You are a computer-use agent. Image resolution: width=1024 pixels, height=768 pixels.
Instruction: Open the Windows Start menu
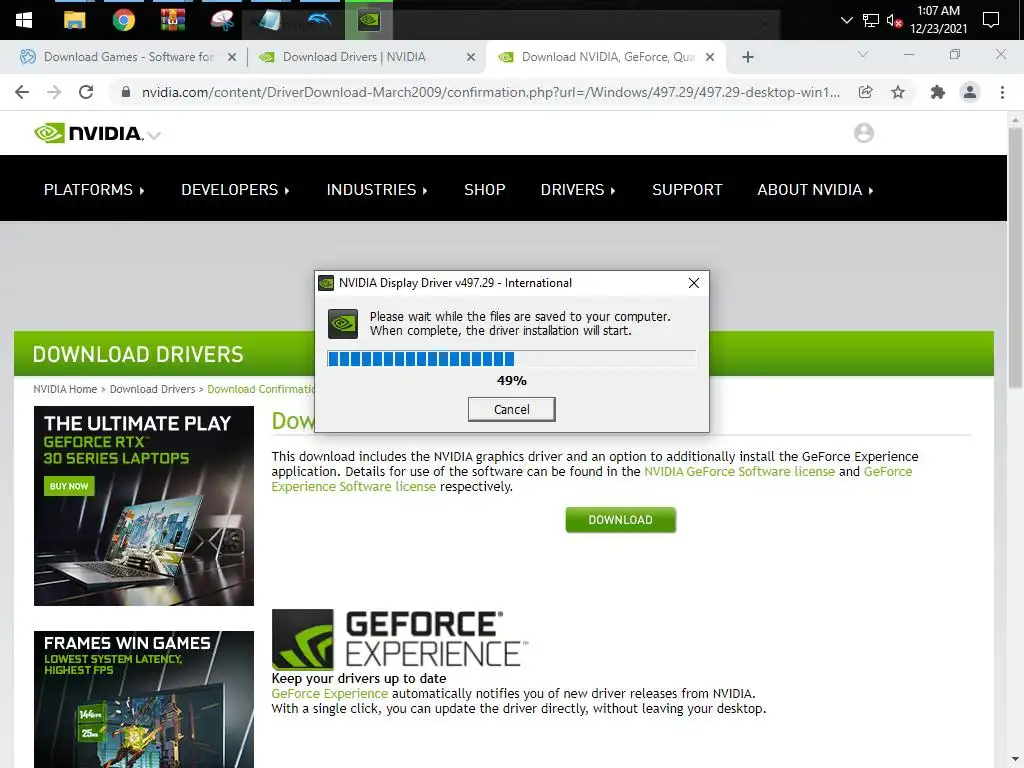coord(24,20)
